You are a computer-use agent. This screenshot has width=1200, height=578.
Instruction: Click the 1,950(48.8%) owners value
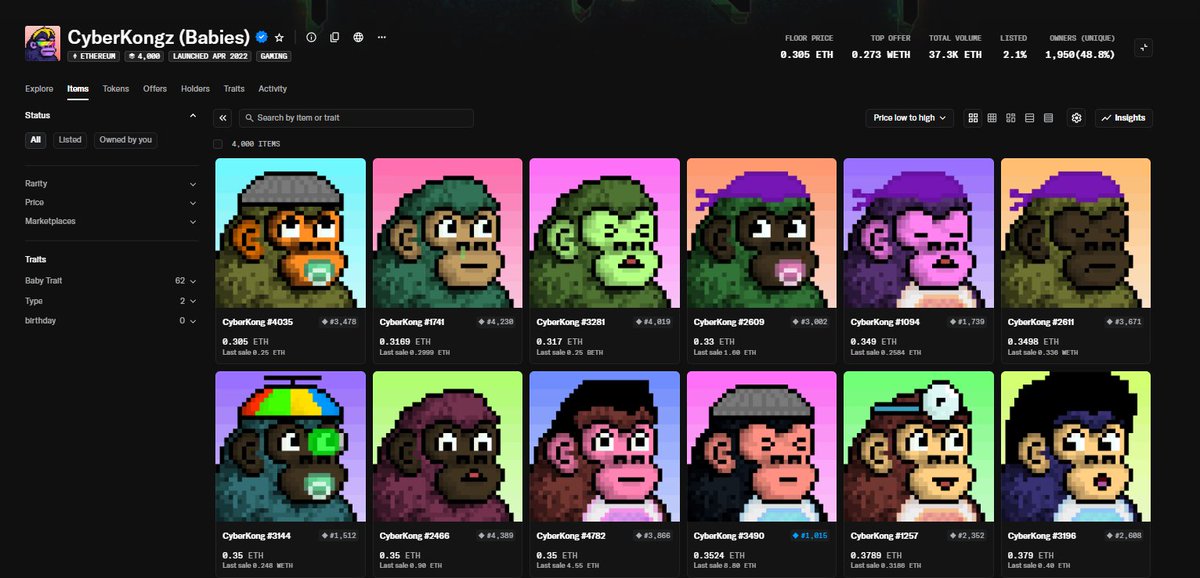tap(1079, 54)
